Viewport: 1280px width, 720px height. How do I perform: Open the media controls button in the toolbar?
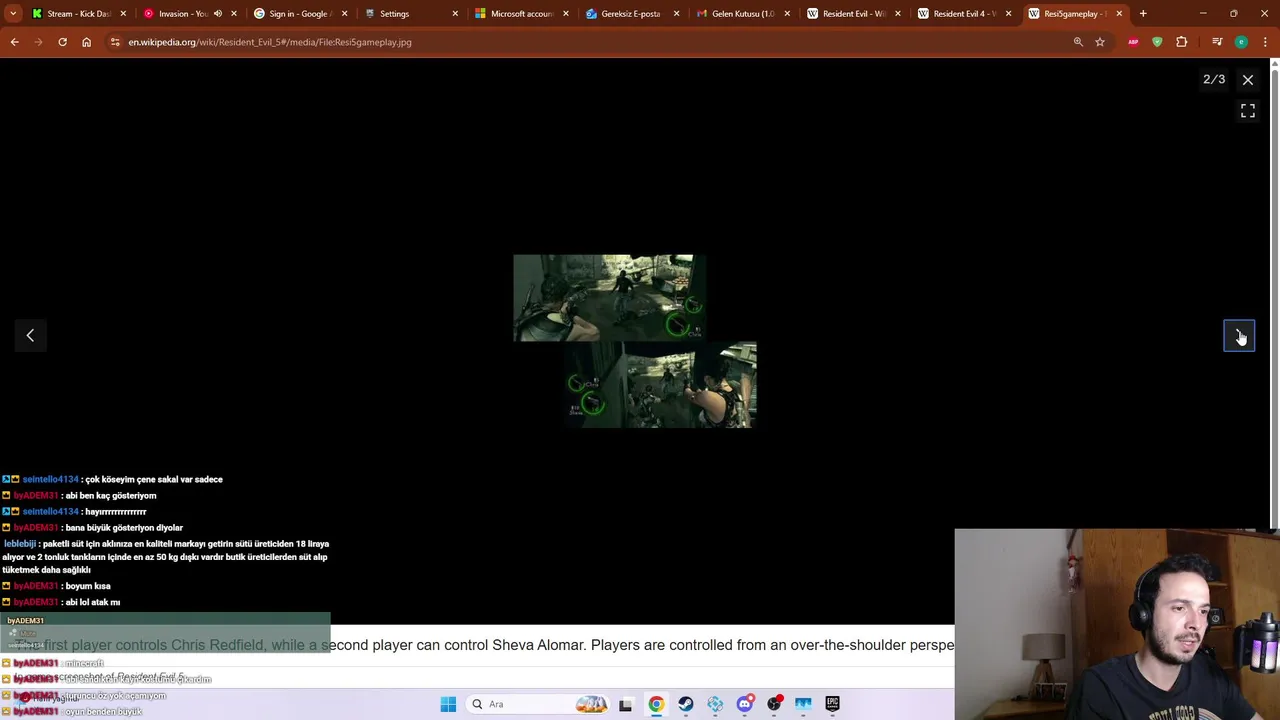pos(1217,42)
